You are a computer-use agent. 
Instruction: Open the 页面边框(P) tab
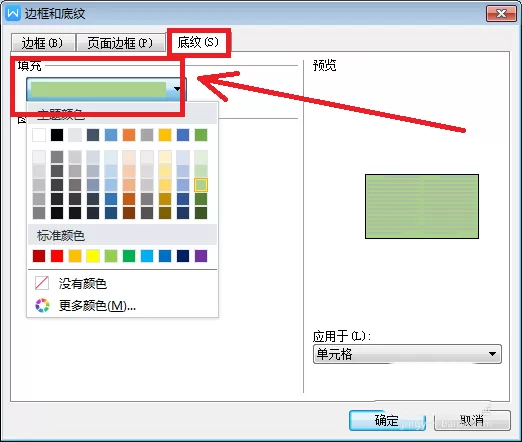pos(121,43)
